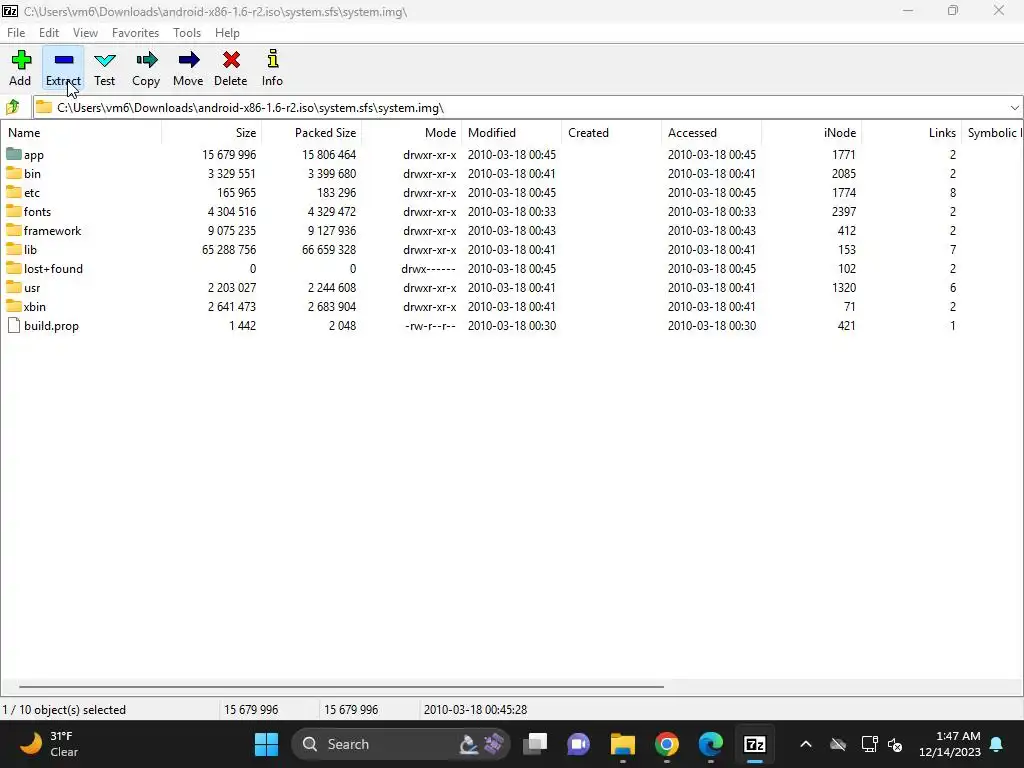Click iNode value 2397
Screen dimensions: 1024x768
click(843, 212)
